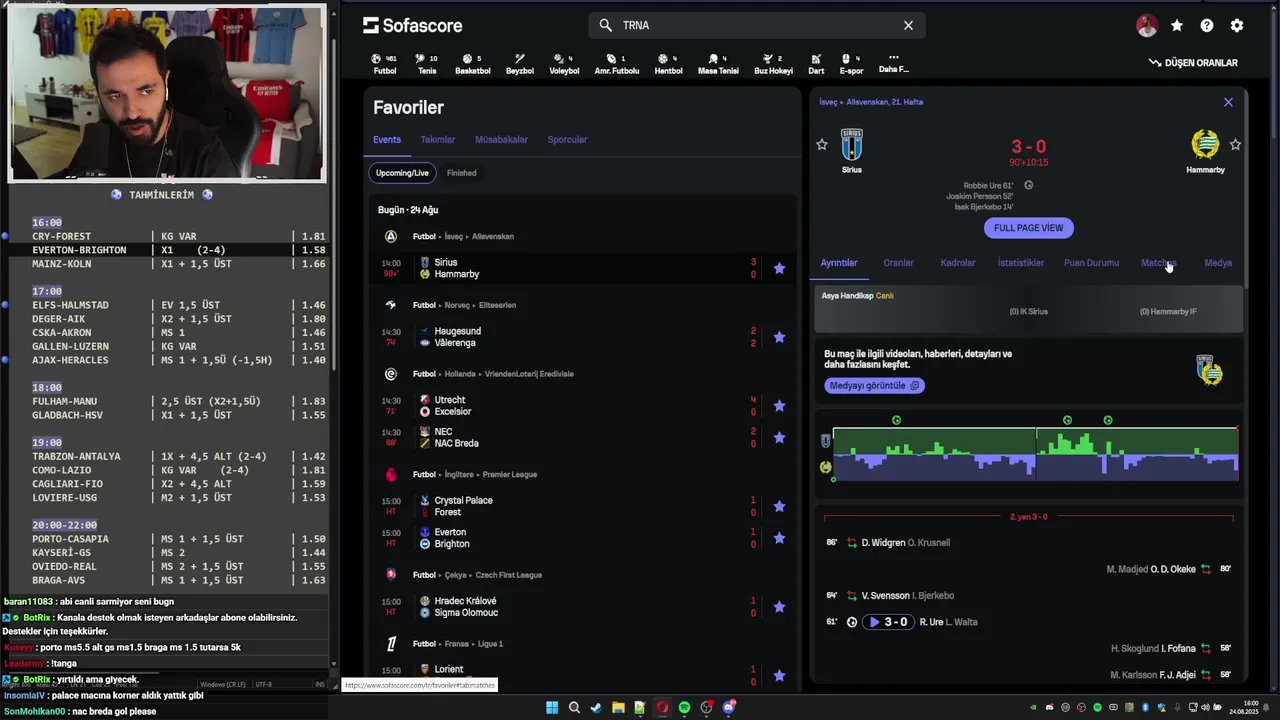The width and height of the screenshot is (1280, 720).
Task: Open taskbar Search icon
Action: 574,708
